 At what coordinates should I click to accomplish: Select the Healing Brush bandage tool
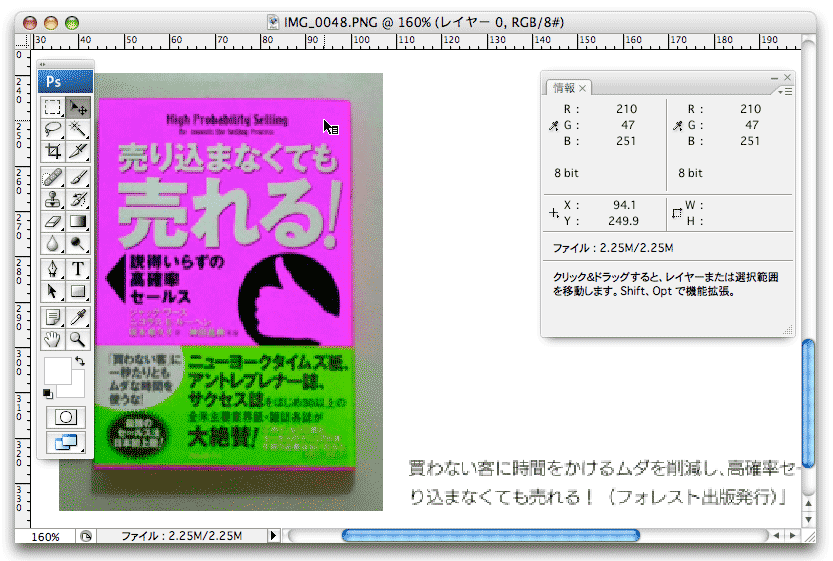[x=53, y=177]
